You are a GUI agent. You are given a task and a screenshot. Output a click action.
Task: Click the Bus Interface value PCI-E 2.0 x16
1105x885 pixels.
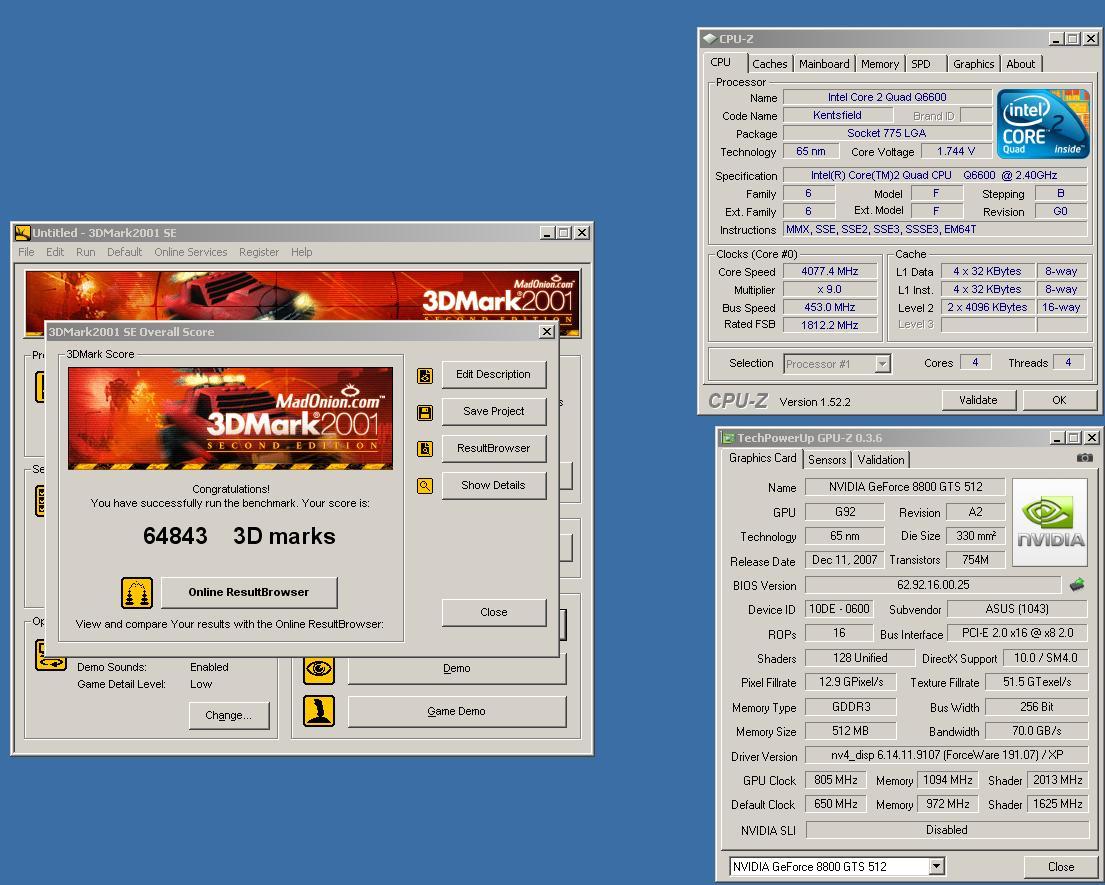coord(1018,633)
